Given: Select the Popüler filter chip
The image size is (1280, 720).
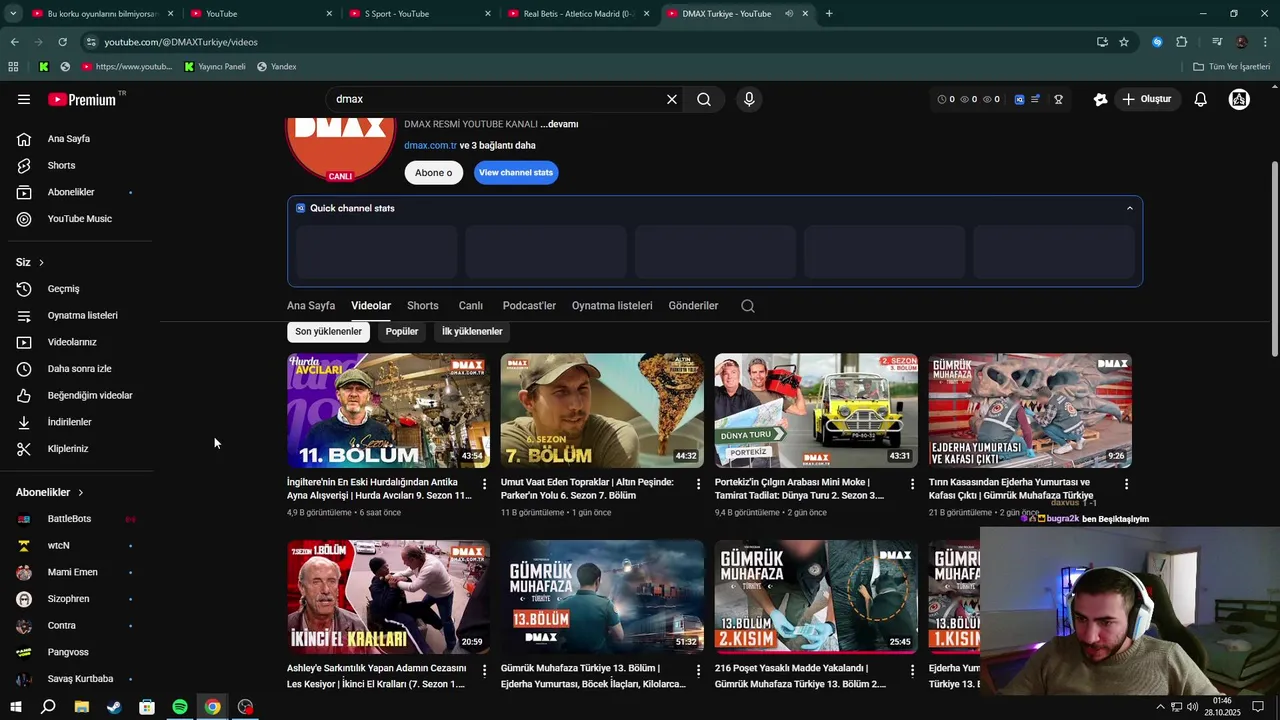Looking at the screenshot, I should pyautogui.click(x=402, y=331).
